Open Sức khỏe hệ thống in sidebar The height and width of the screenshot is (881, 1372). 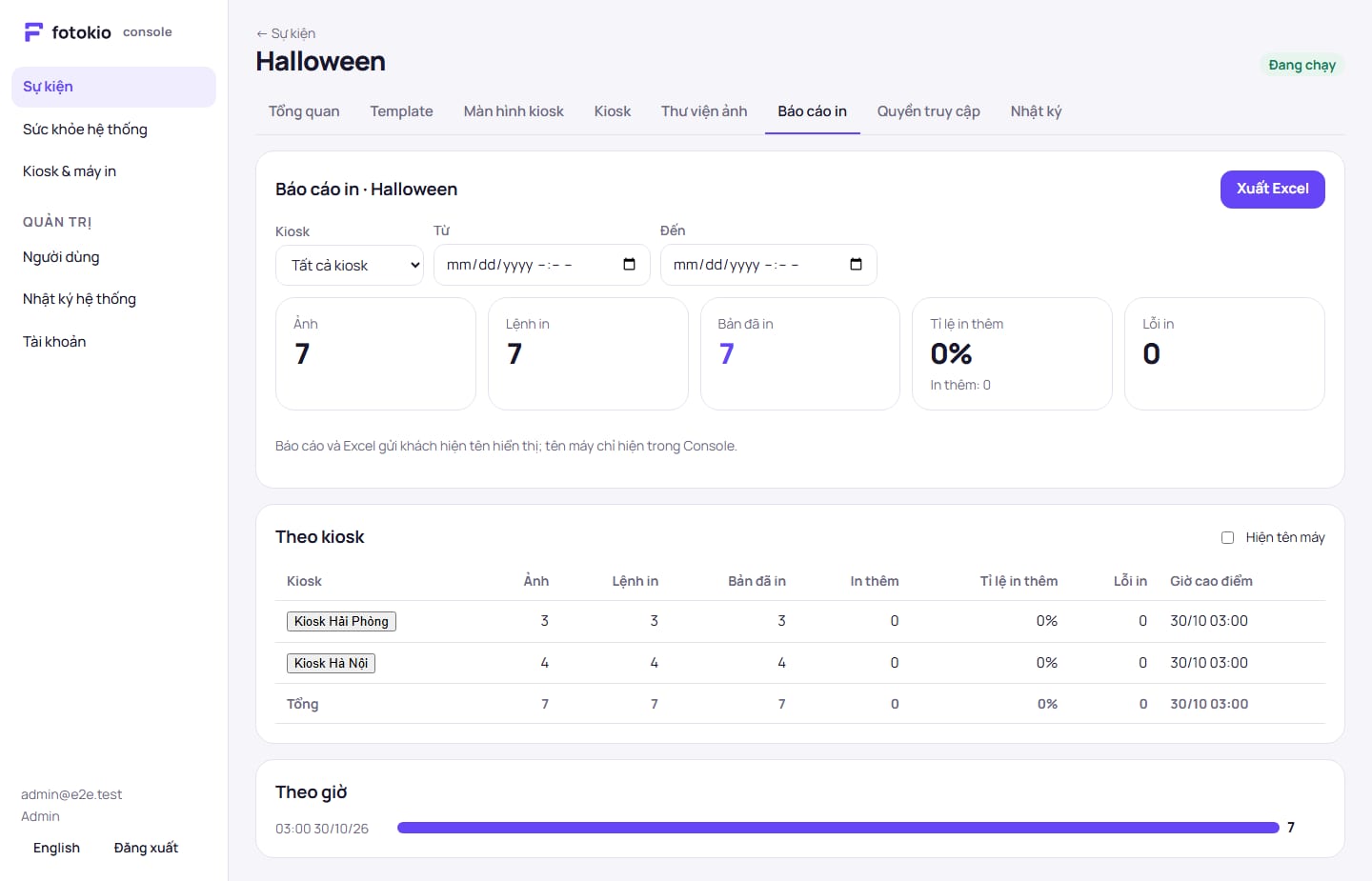113,130
